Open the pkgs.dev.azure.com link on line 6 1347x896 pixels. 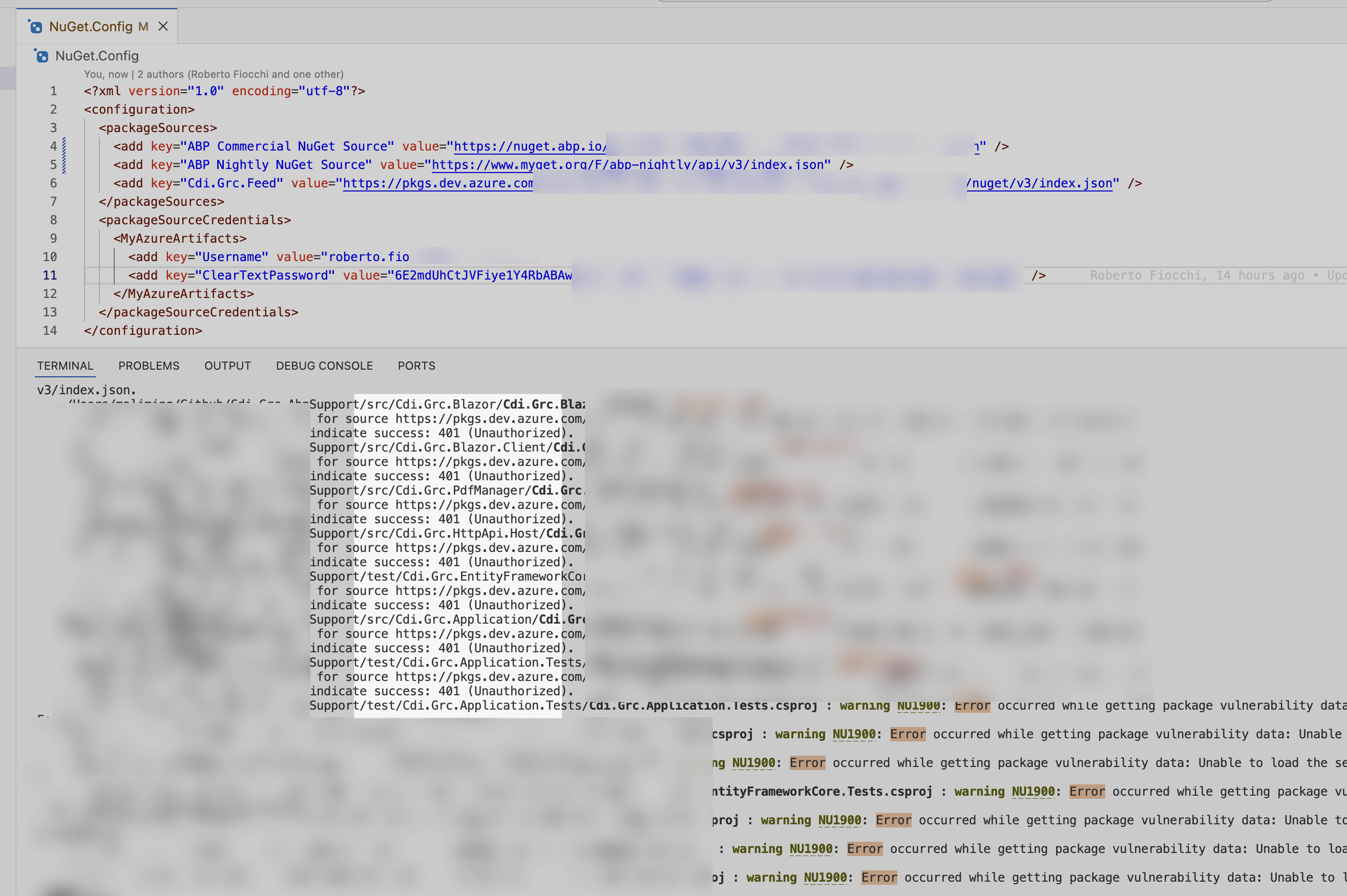click(438, 183)
